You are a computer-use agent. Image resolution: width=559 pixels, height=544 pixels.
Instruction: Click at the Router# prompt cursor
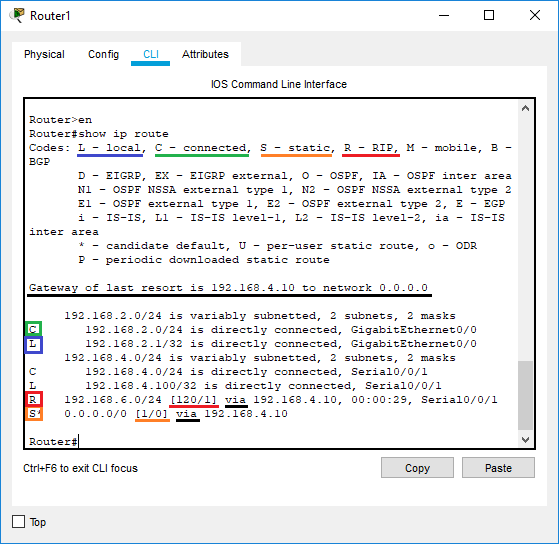click(x=78, y=441)
